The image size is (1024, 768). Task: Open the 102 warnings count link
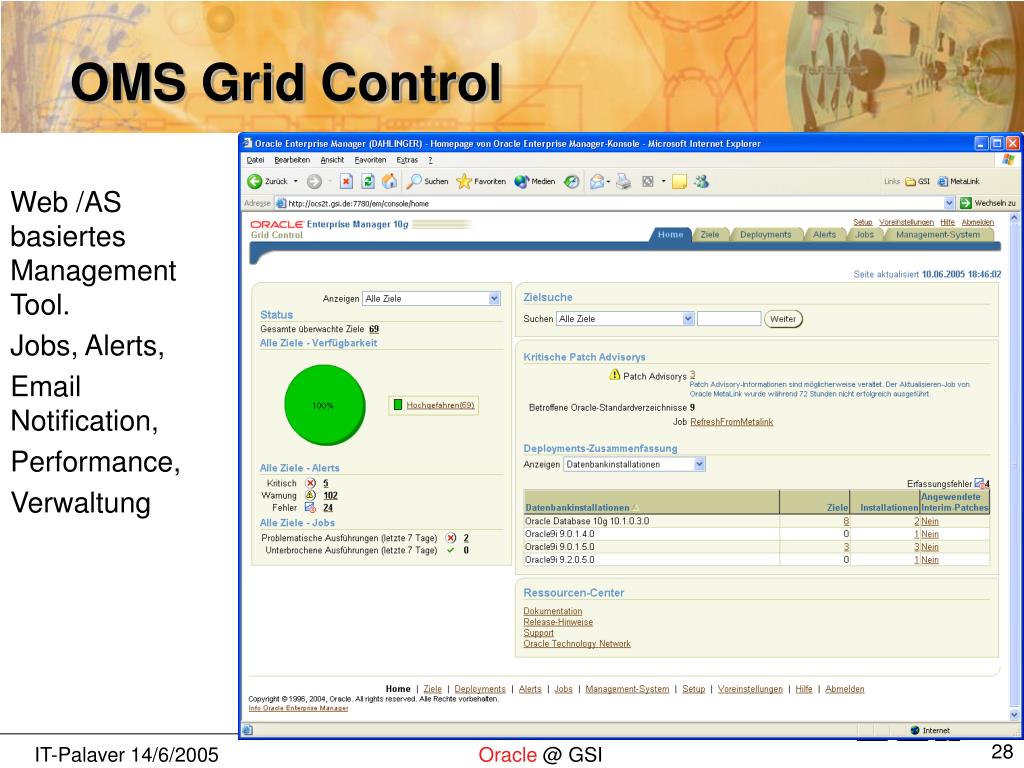tap(330, 496)
